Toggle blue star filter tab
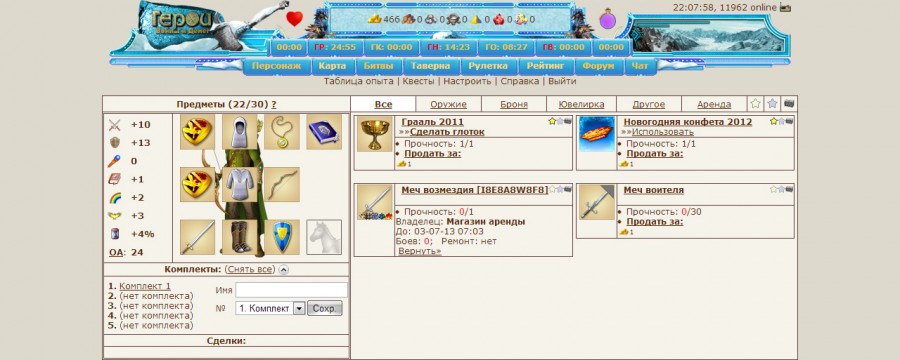900x360 pixels. click(x=772, y=103)
